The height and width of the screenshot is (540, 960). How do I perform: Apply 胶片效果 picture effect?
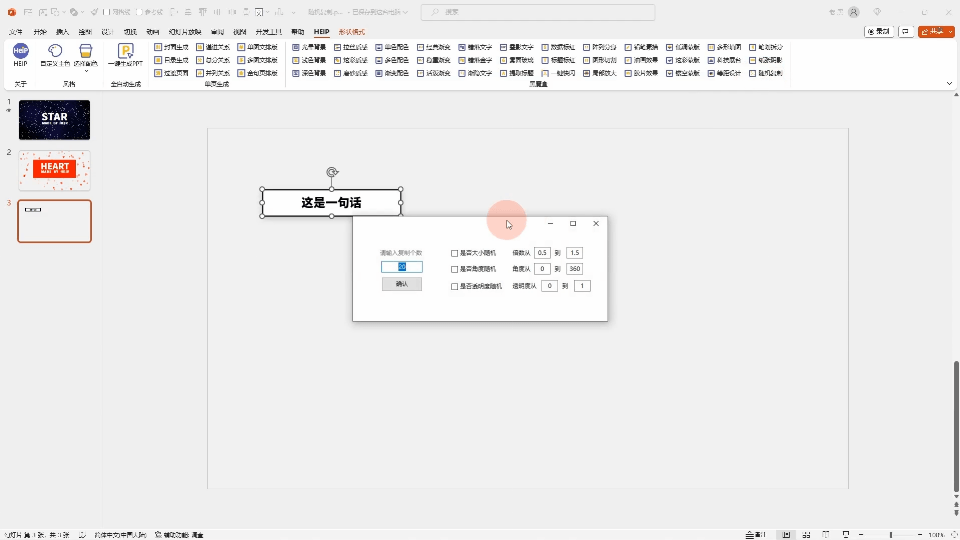[641, 73]
